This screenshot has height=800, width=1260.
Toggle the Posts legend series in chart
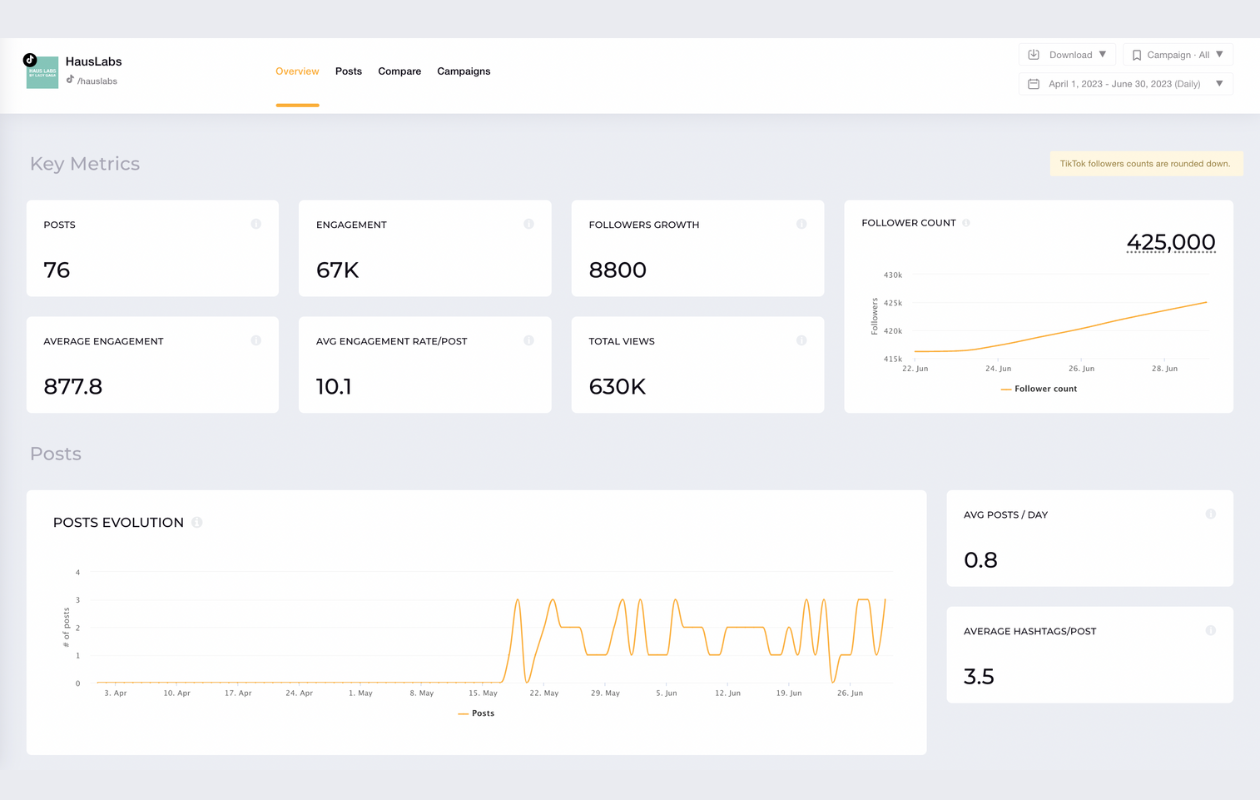(476, 713)
